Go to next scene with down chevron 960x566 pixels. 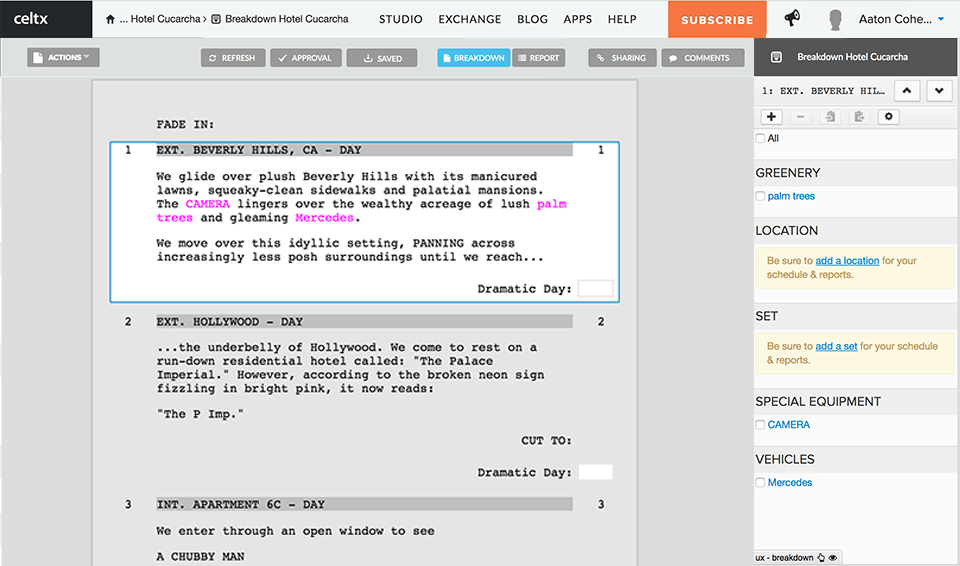tap(939, 91)
